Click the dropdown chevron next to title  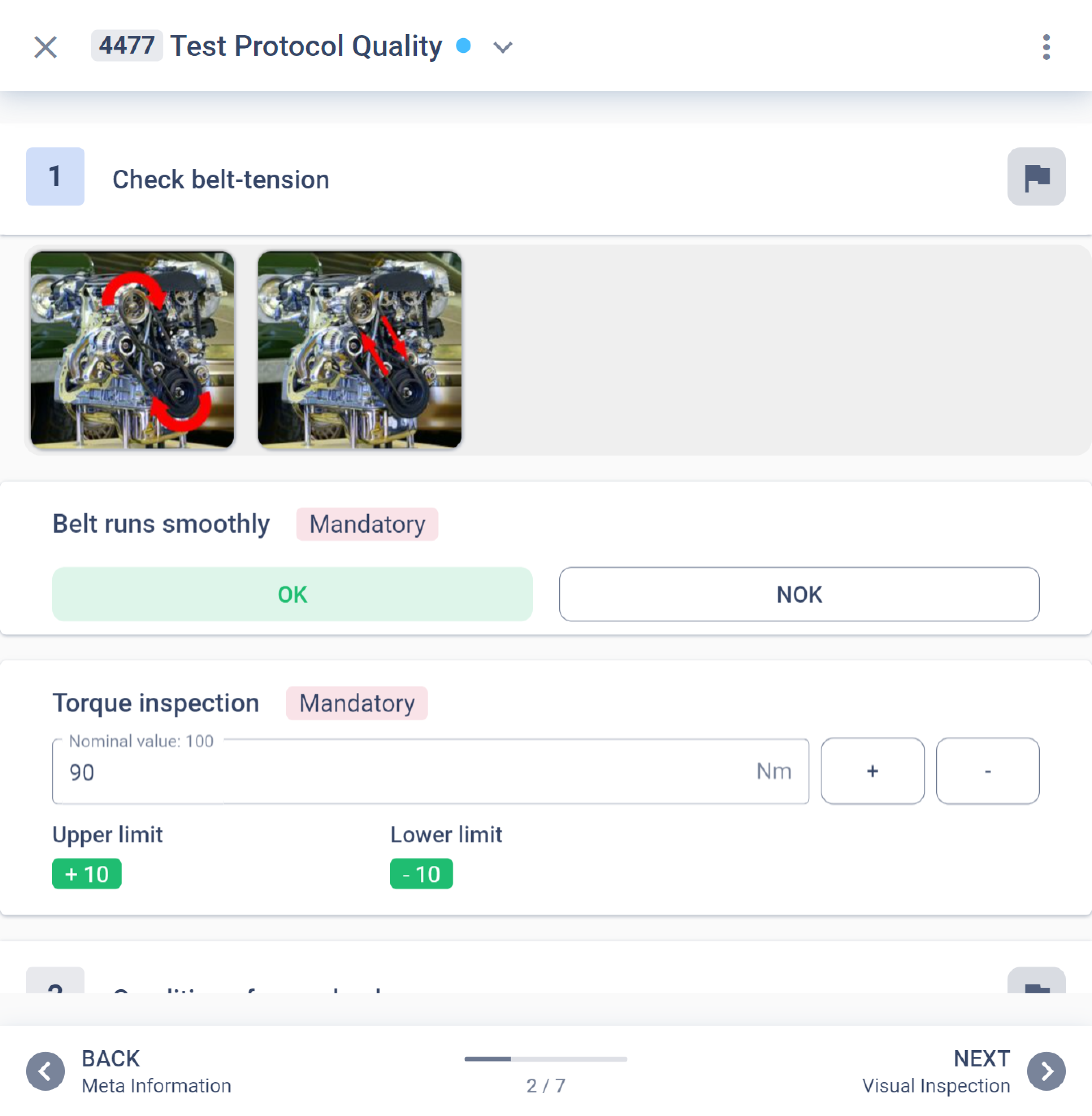pos(504,46)
